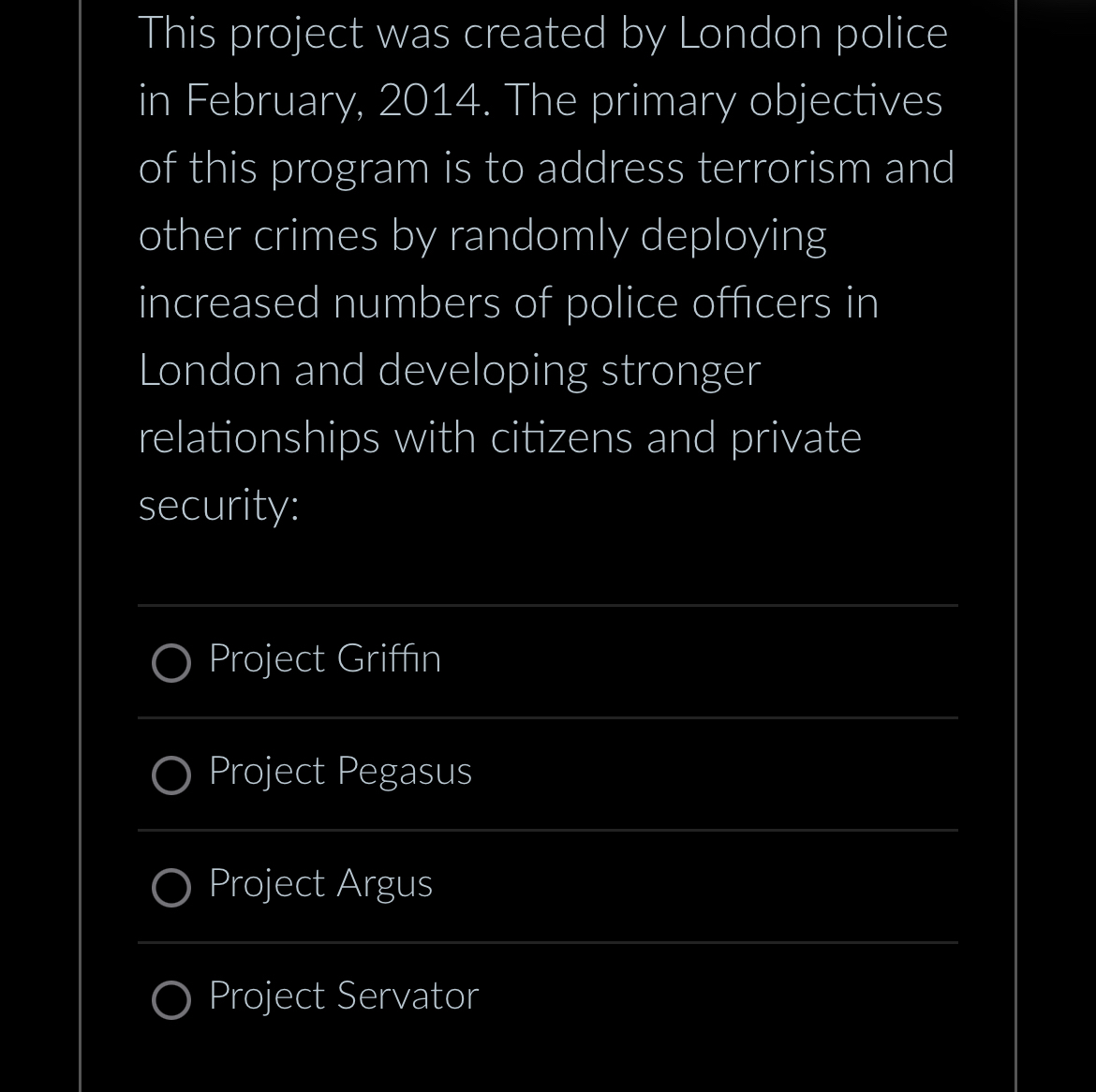The image size is (1096, 1092).
Task: Click the phrase London police in the question
Action: [813, 33]
